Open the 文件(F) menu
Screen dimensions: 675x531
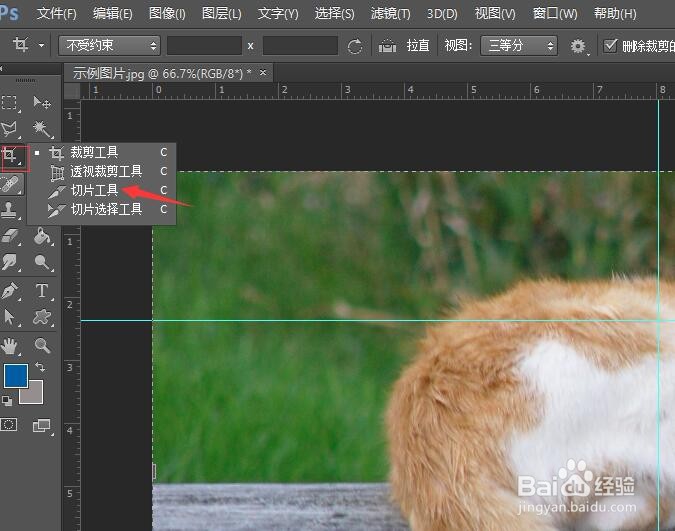57,14
